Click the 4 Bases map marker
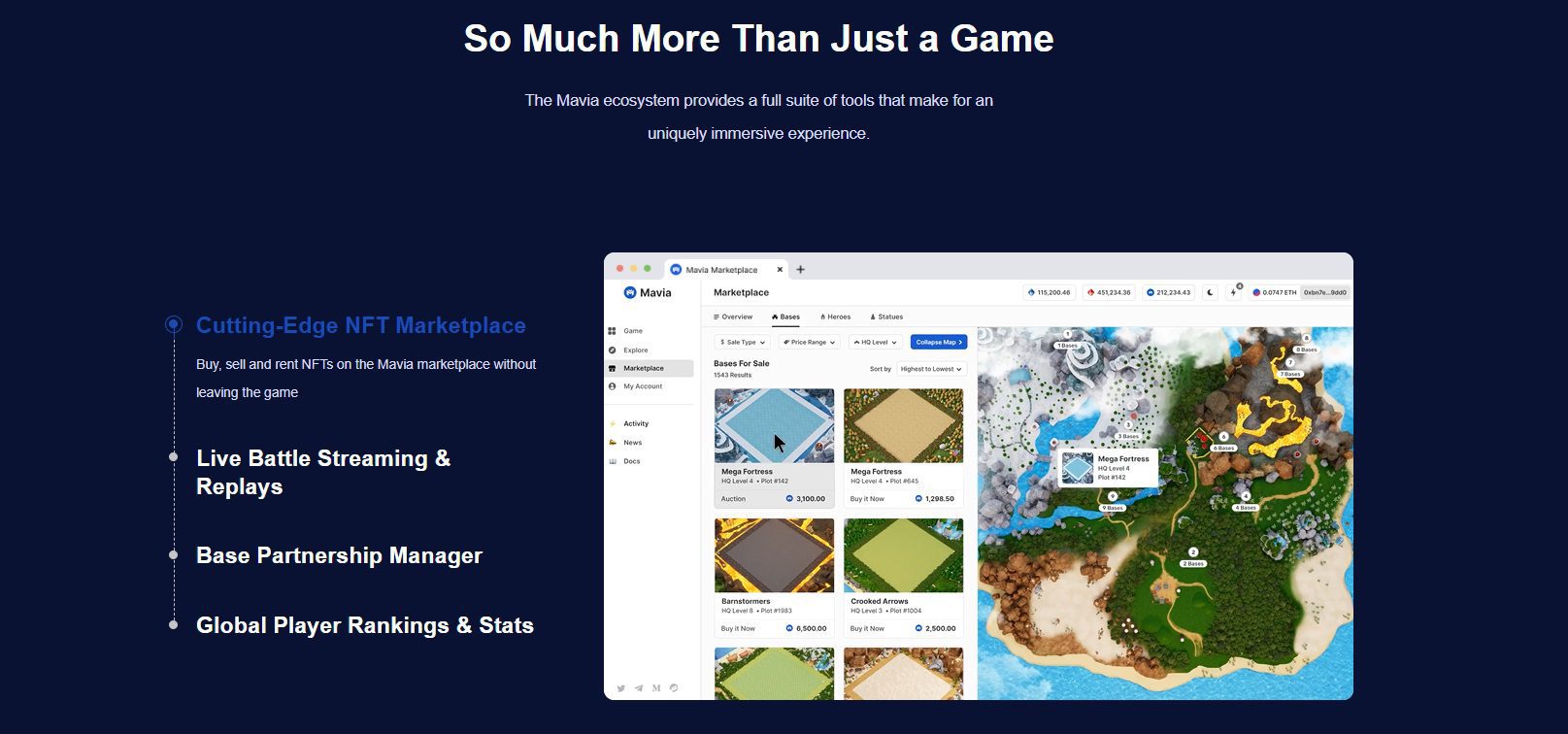Viewport: 1568px width, 734px height. [1247, 507]
